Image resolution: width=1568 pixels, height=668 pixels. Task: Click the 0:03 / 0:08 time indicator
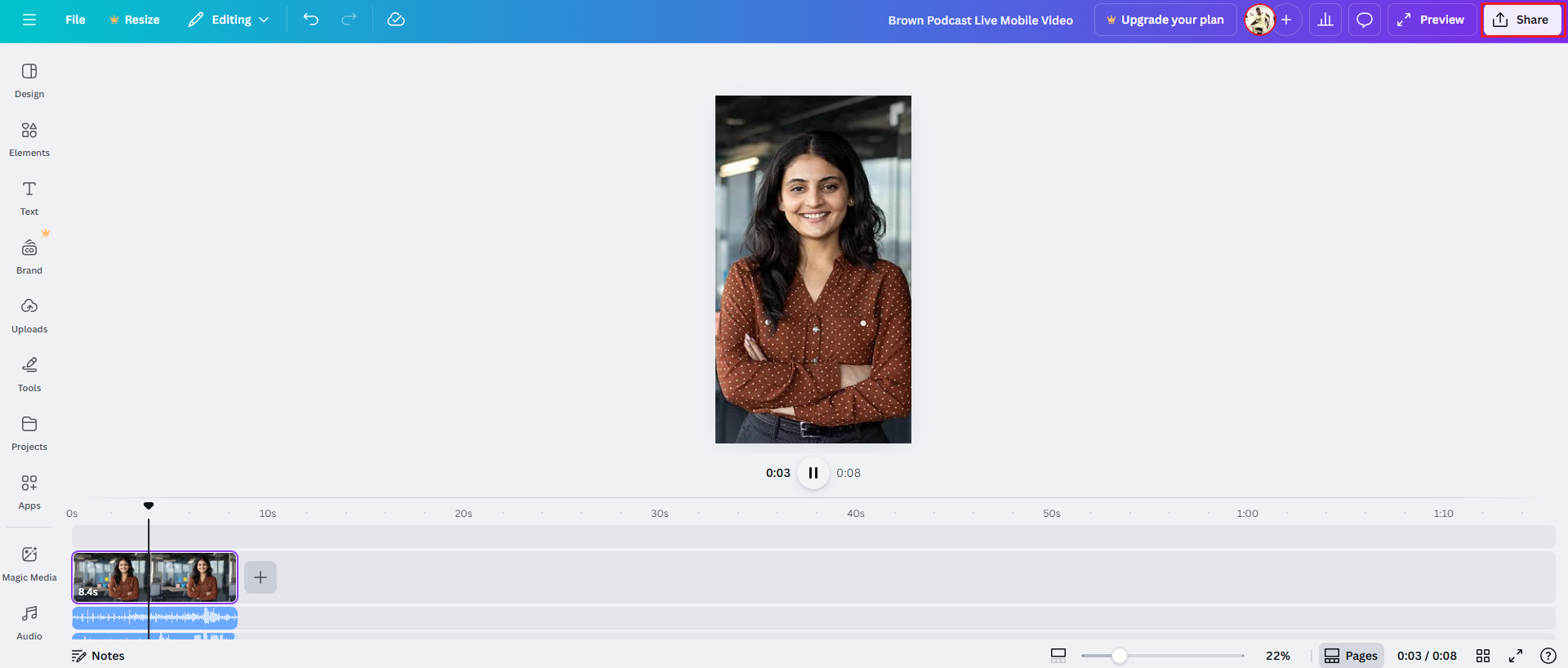(1427, 656)
